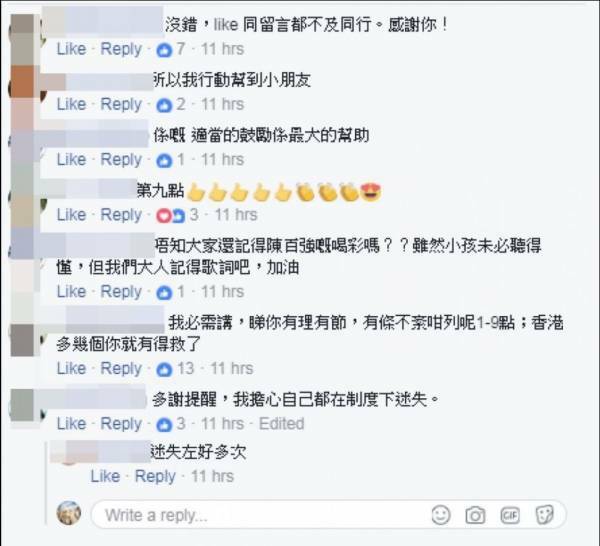Open the GIF selector in the reply box
600x546 pixels.
click(x=510, y=515)
